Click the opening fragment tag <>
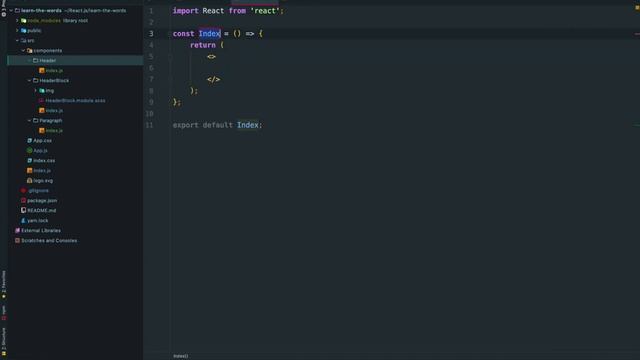640x360 pixels. 211,56
